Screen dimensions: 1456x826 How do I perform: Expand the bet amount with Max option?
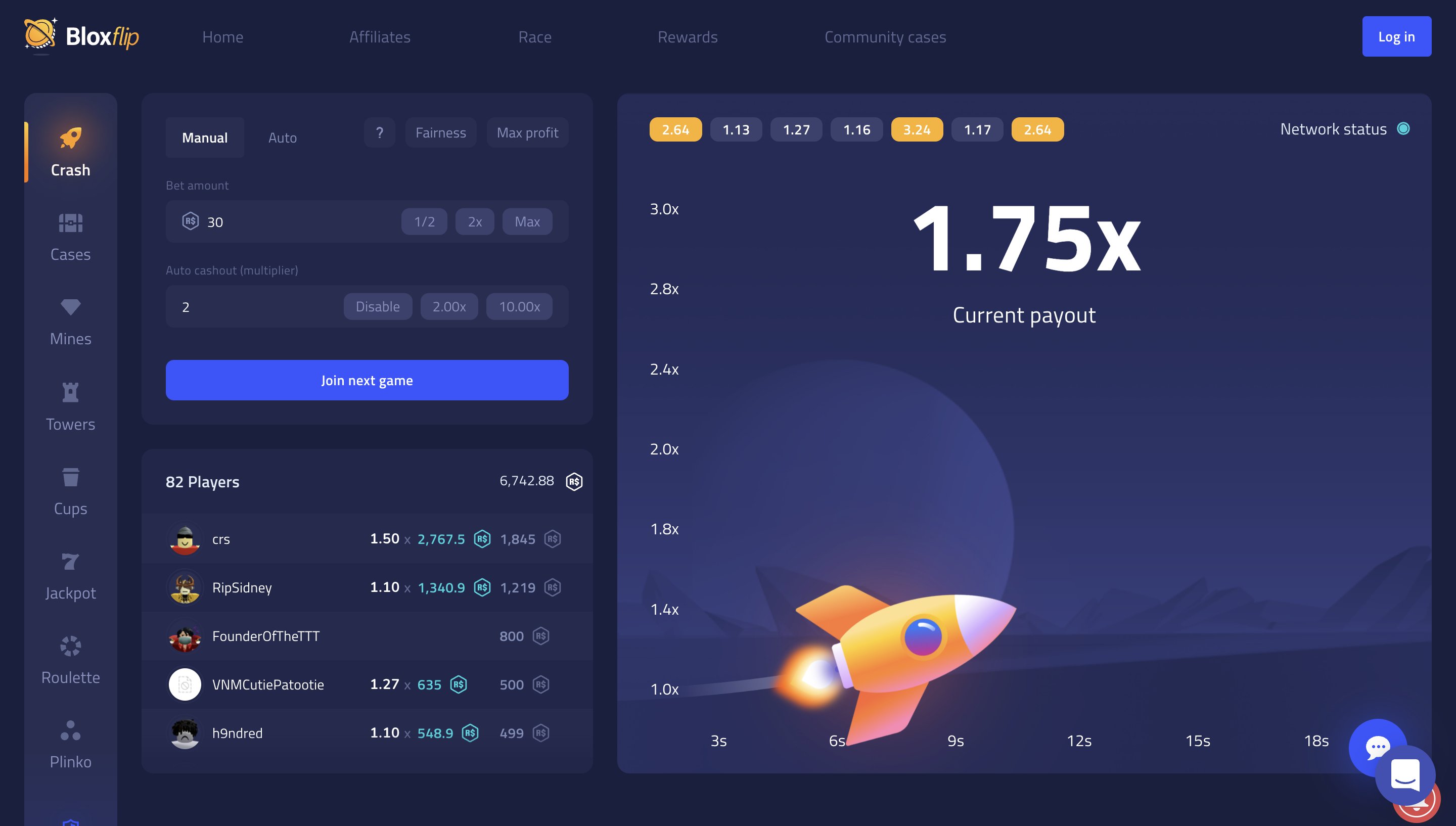point(527,221)
